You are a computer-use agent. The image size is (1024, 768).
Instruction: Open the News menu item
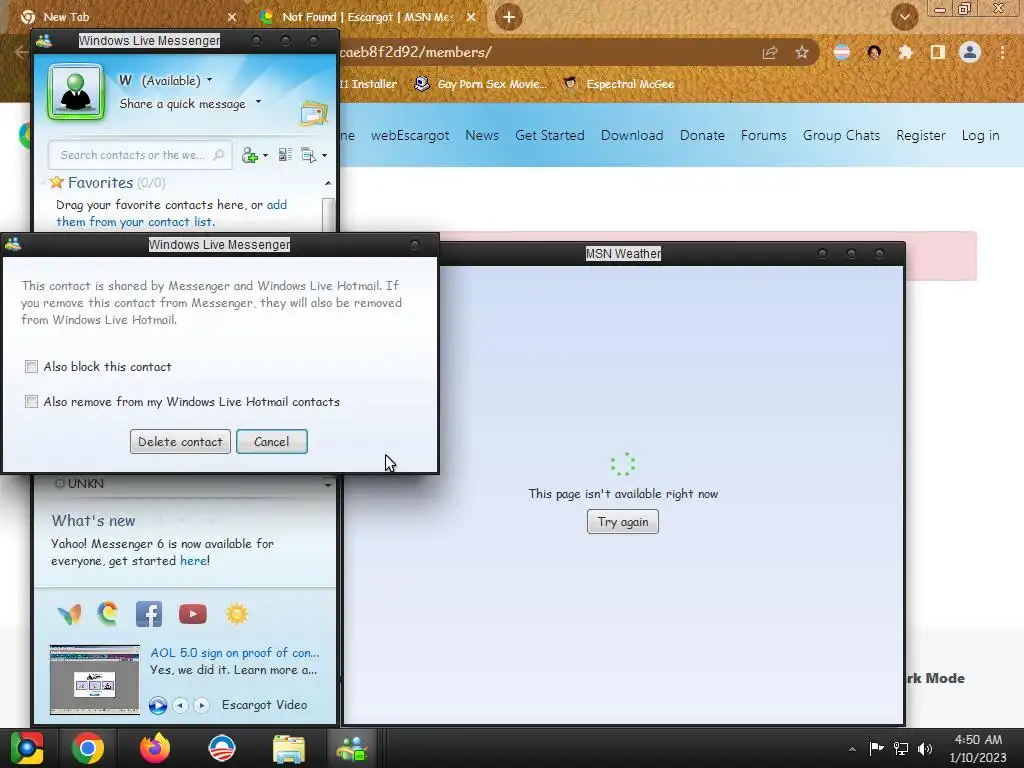click(x=482, y=135)
